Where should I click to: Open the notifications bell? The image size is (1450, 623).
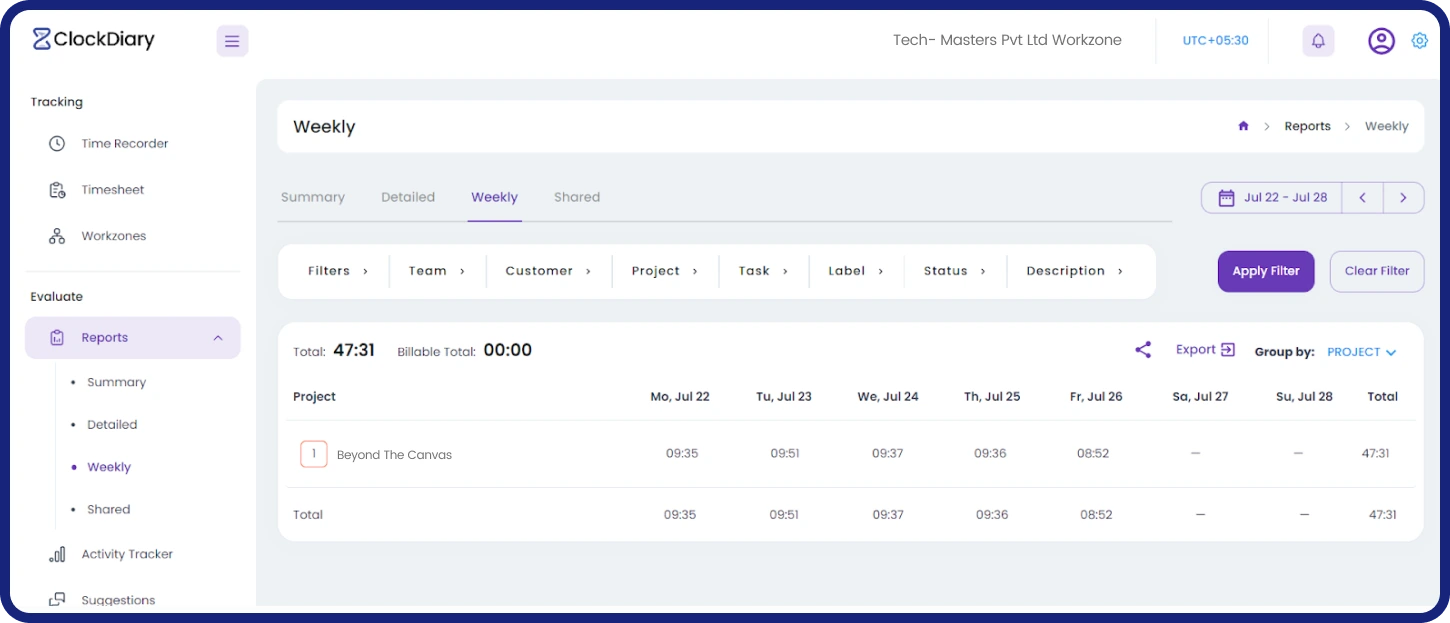pyautogui.click(x=1318, y=41)
